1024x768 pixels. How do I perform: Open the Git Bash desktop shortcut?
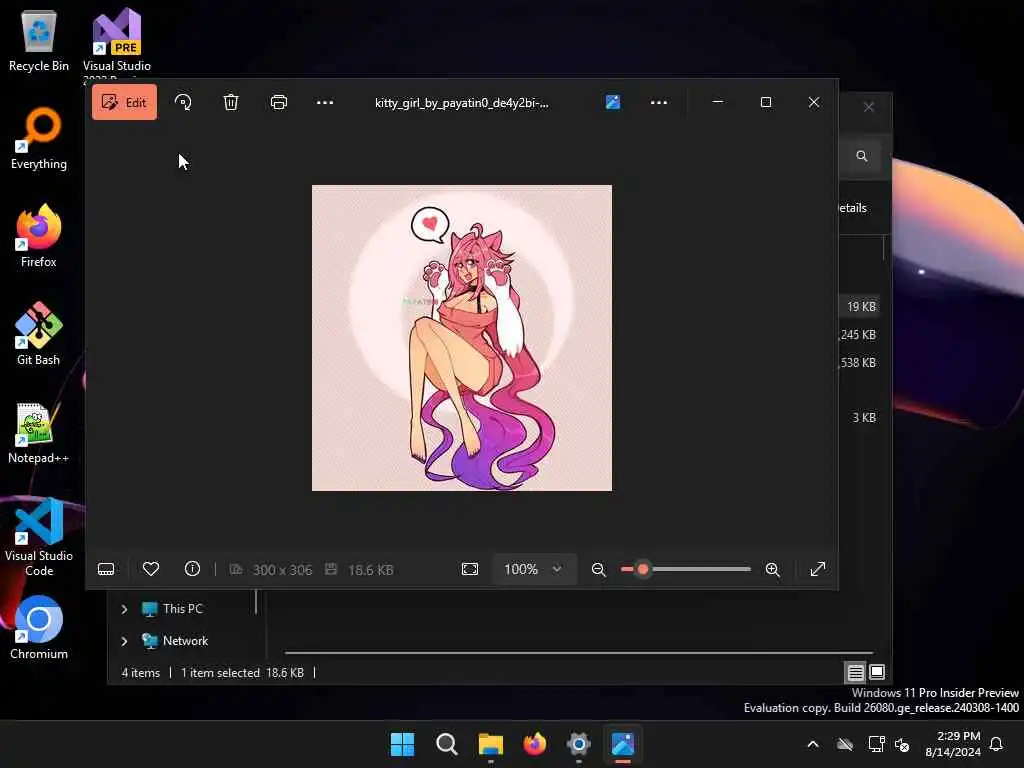tap(39, 334)
